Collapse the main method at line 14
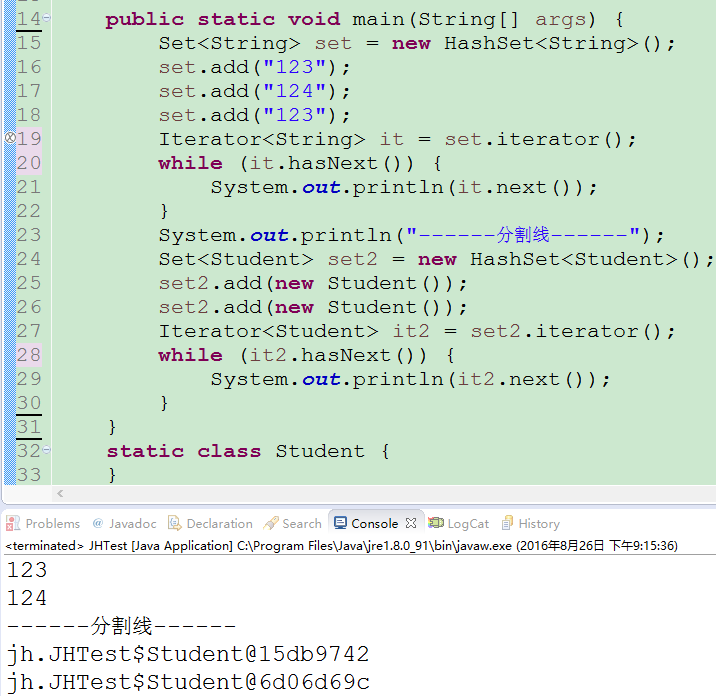 coord(47,18)
